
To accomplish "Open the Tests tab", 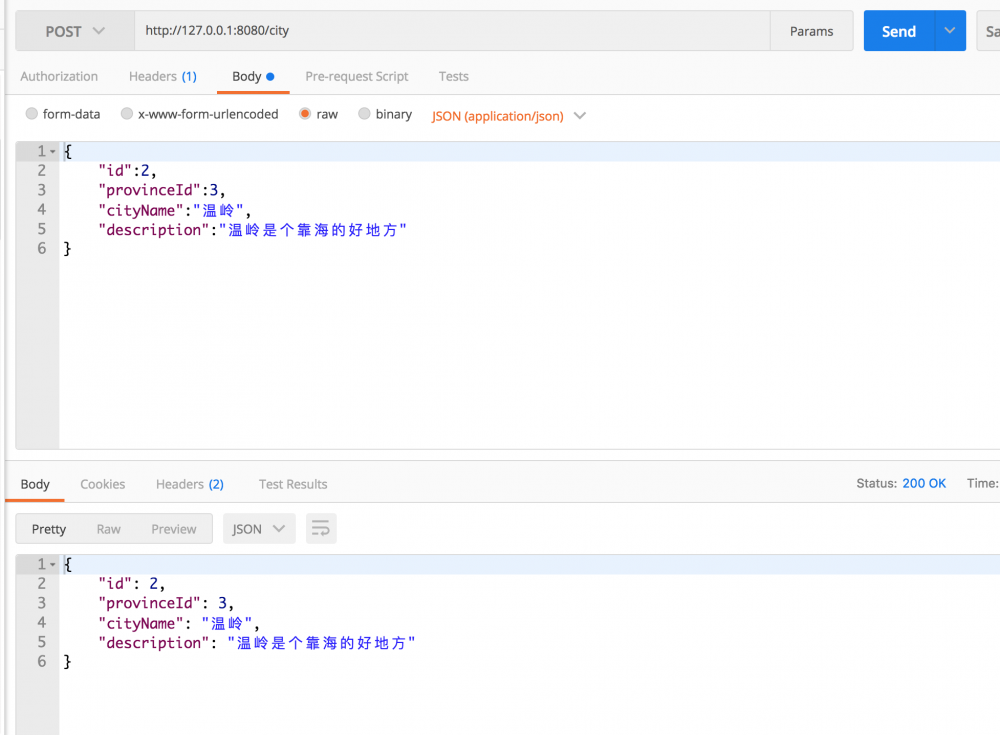I will coord(453,76).
